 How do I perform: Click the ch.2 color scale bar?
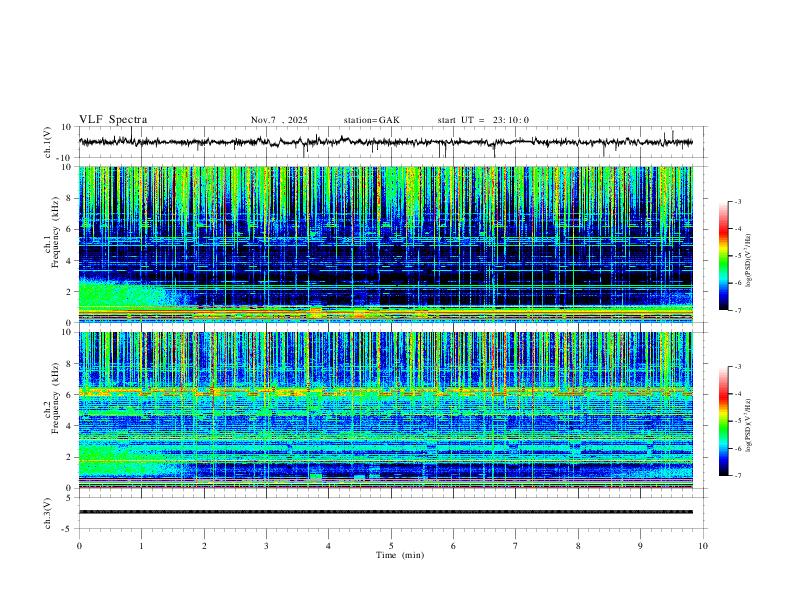[x=723, y=421]
